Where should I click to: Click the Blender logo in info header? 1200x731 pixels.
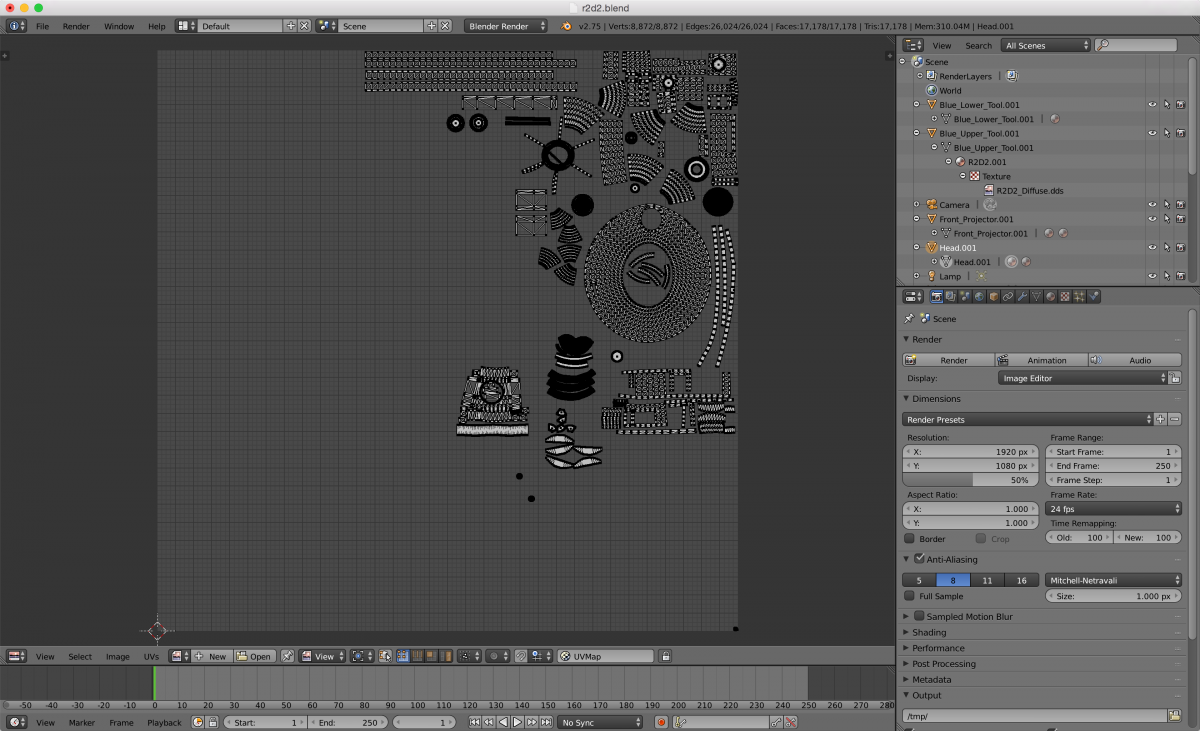(566, 25)
